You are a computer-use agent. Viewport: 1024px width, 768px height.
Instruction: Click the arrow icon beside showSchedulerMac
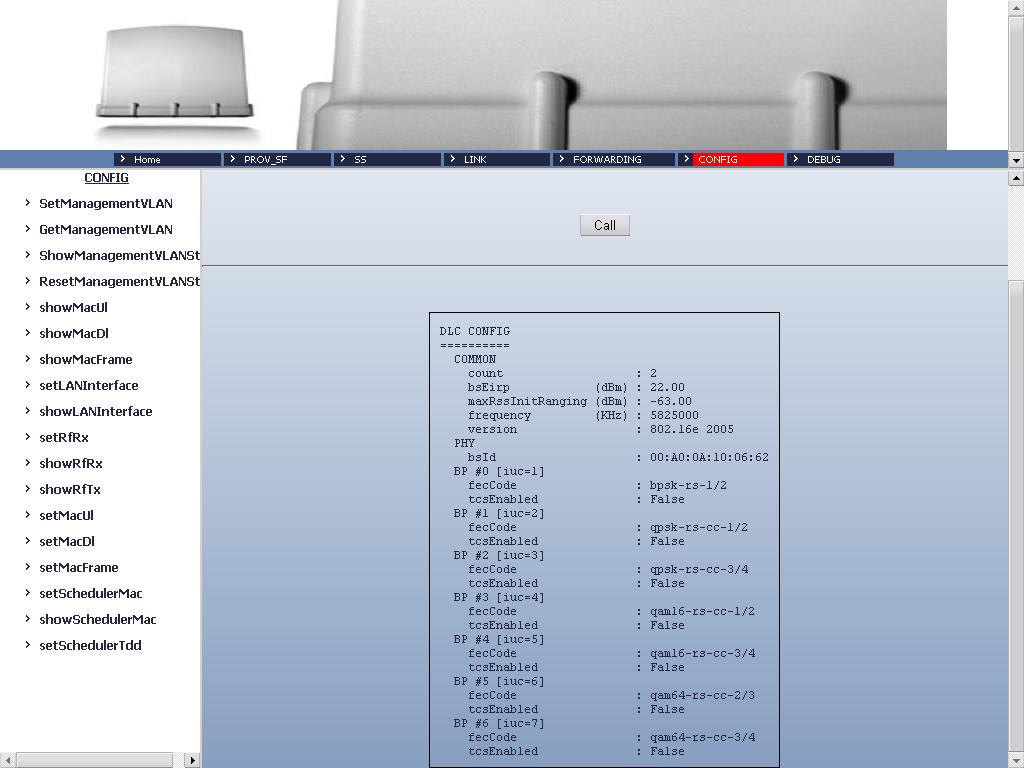coord(27,619)
